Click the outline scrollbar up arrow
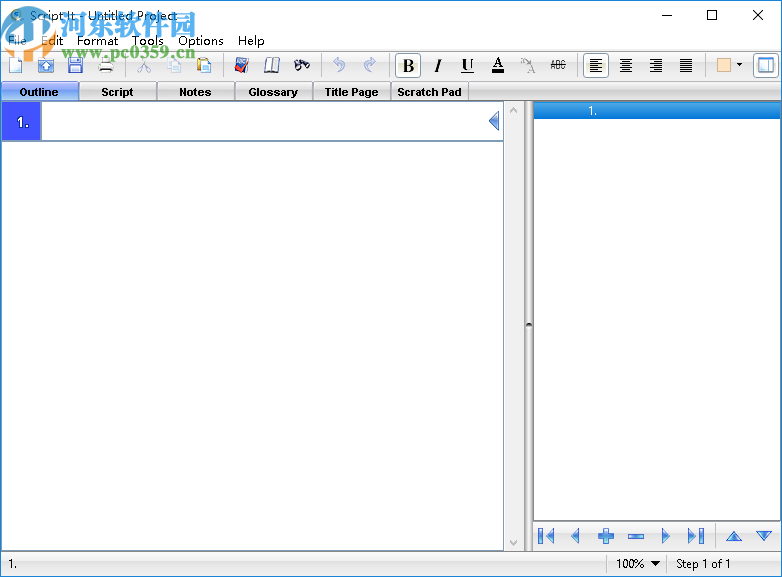 point(514,110)
